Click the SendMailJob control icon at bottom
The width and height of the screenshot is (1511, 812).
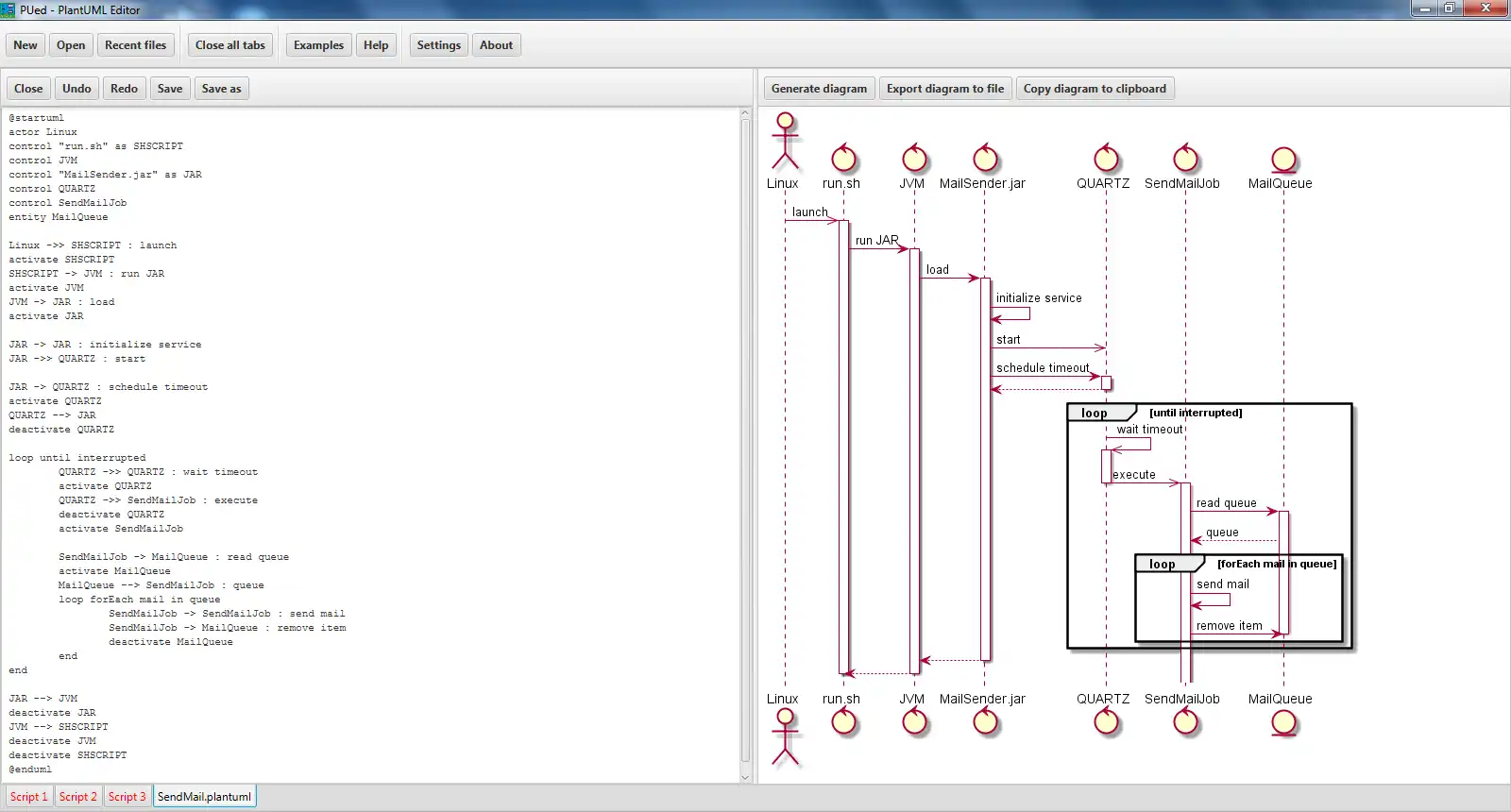click(x=1185, y=721)
